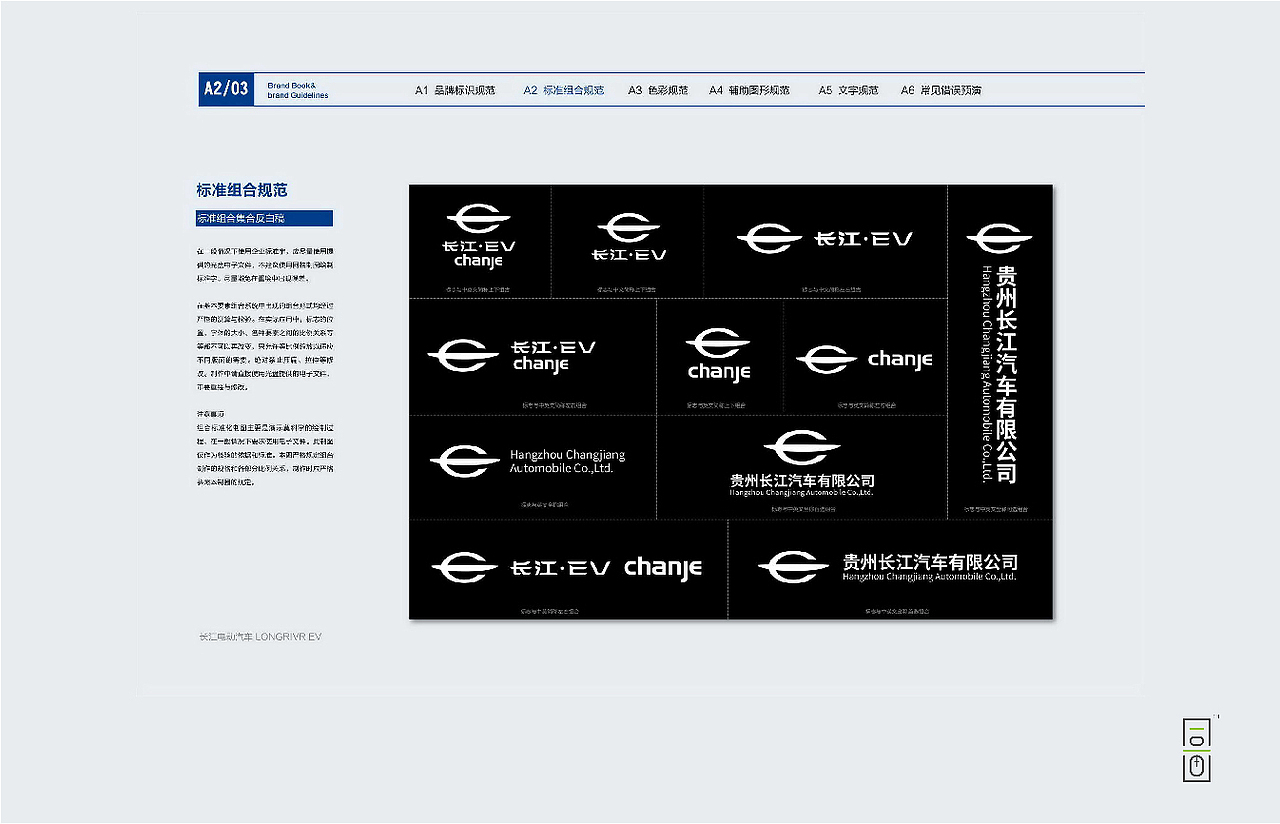1280x824 pixels.
Task: Click the blue highlighted 标准组合集合反白稿 subtitle
Action: point(264,218)
